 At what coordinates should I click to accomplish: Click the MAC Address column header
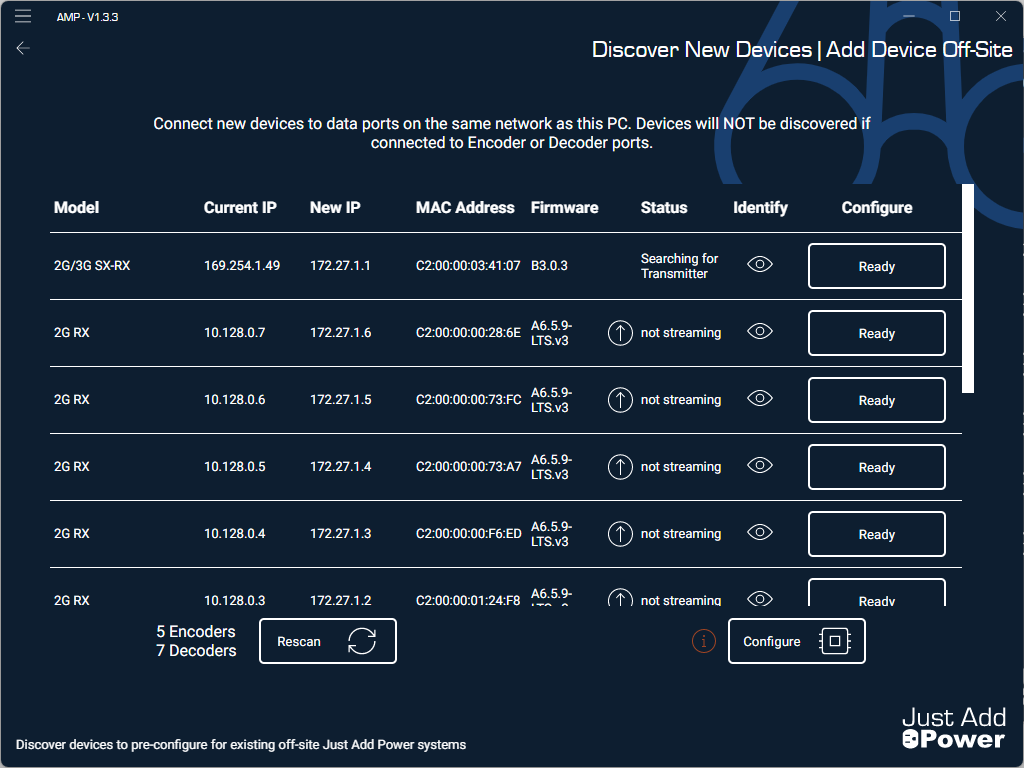[465, 208]
